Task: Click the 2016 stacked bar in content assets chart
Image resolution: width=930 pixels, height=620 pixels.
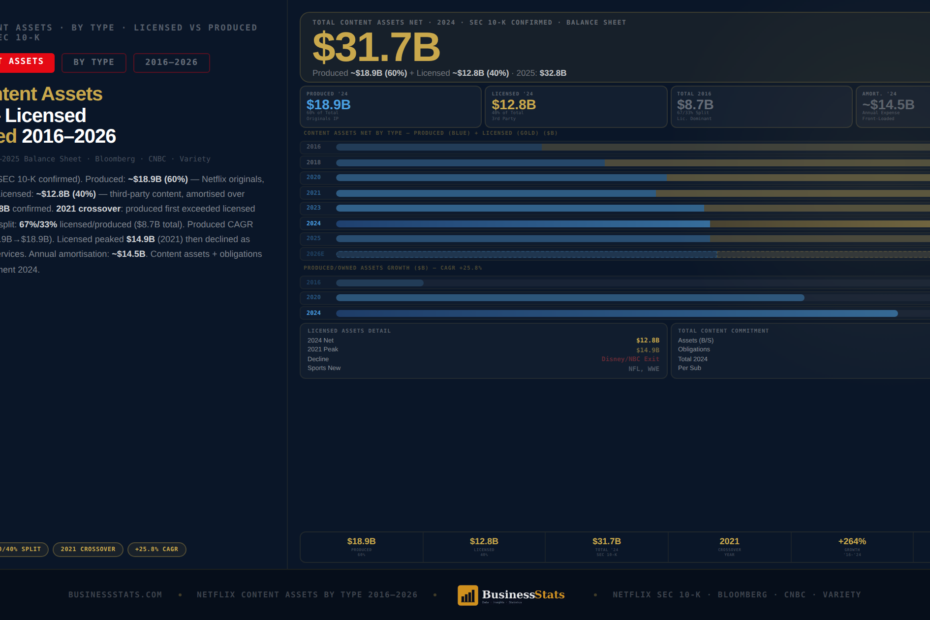Action: coord(633,147)
